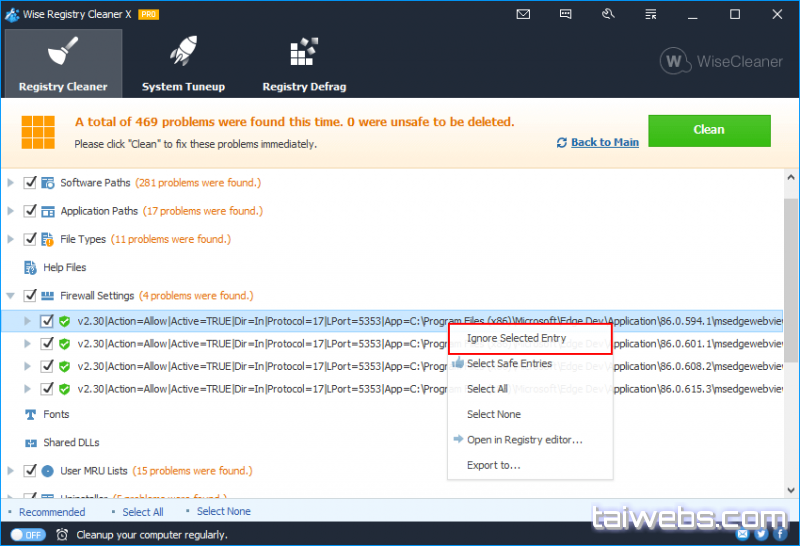Click the Back to Main link

coord(604,142)
